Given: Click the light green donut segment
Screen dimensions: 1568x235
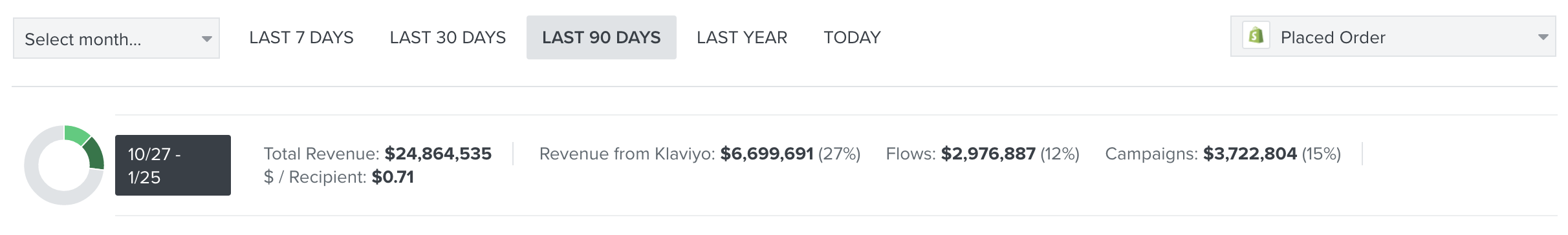Looking at the screenshot, I should pyautogui.click(x=76, y=134).
